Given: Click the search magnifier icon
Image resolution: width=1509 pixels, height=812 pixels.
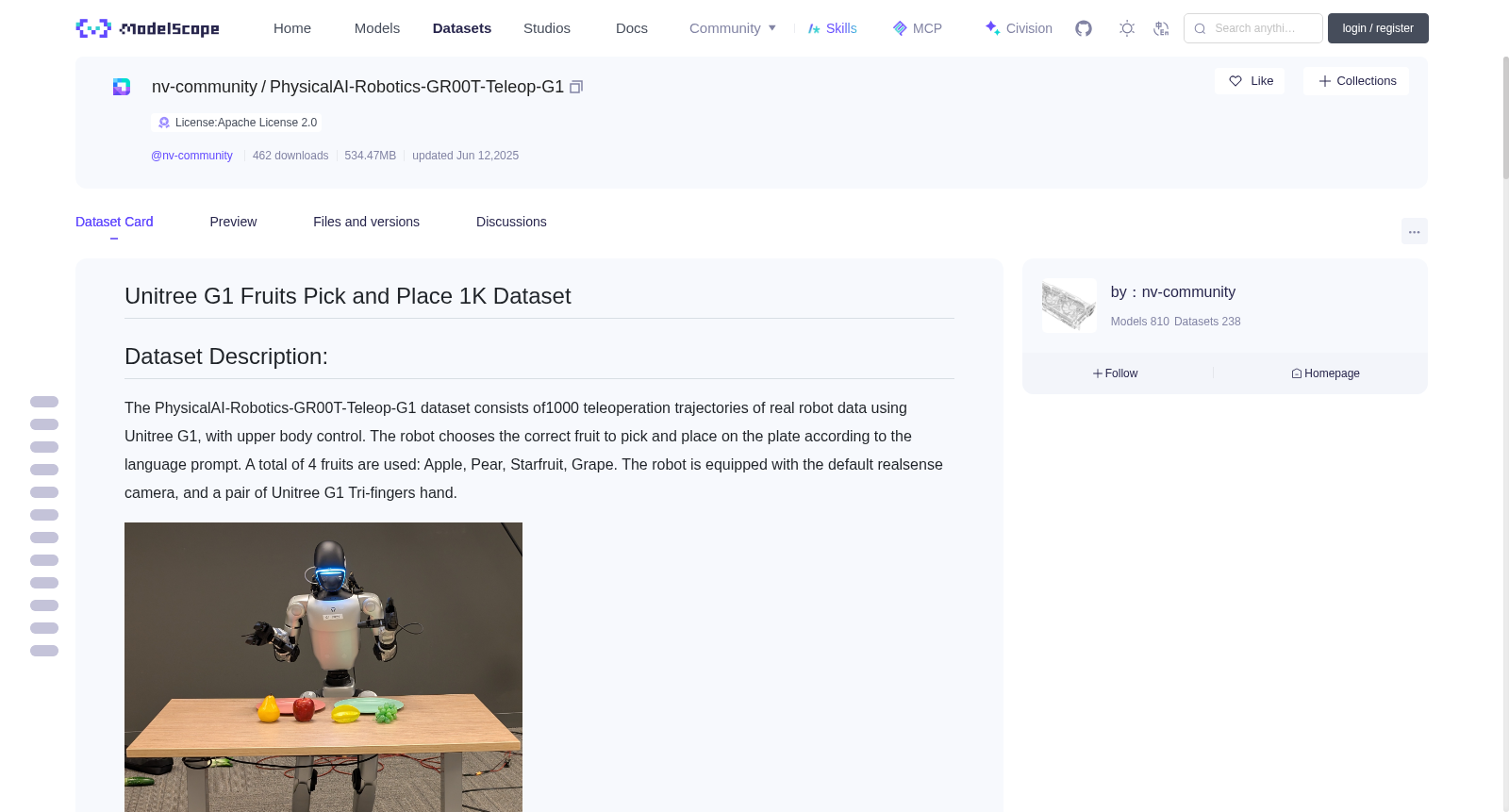Looking at the screenshot, I should coord(1200,28).
